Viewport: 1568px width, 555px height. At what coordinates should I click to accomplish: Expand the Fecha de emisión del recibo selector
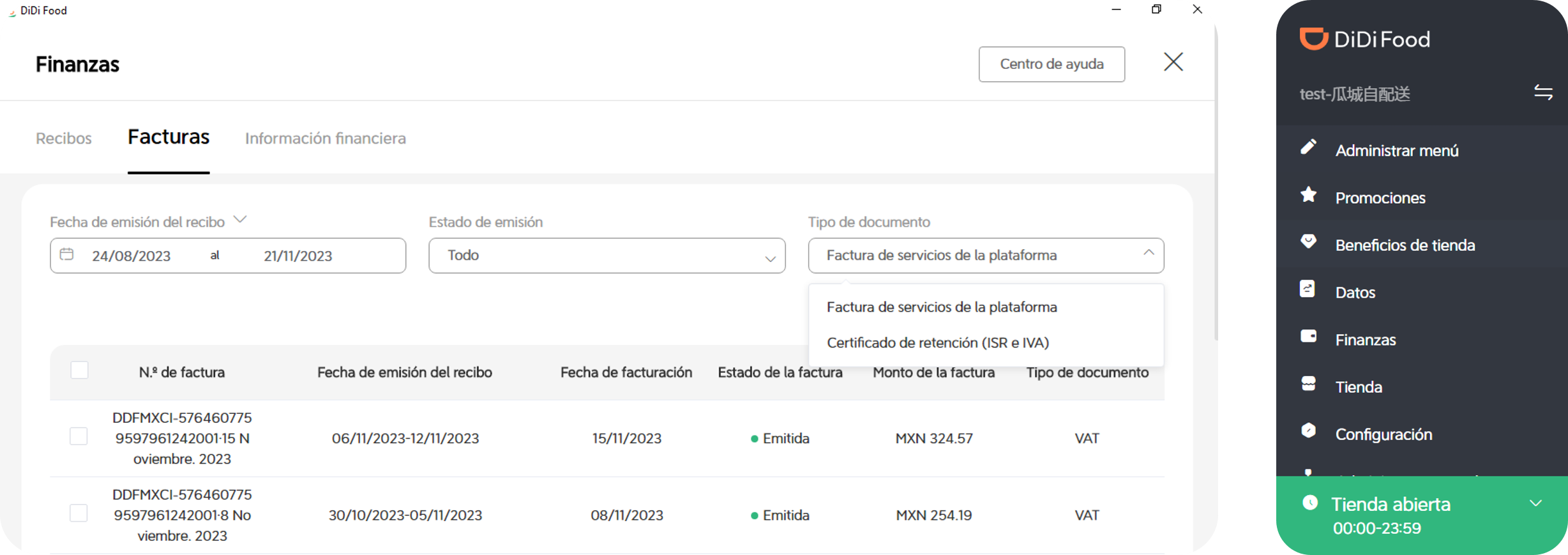(x=240, y=220)
